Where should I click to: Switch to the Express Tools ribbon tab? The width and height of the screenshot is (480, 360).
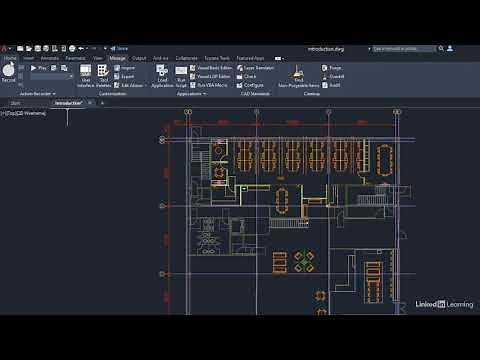coord(217,58)
